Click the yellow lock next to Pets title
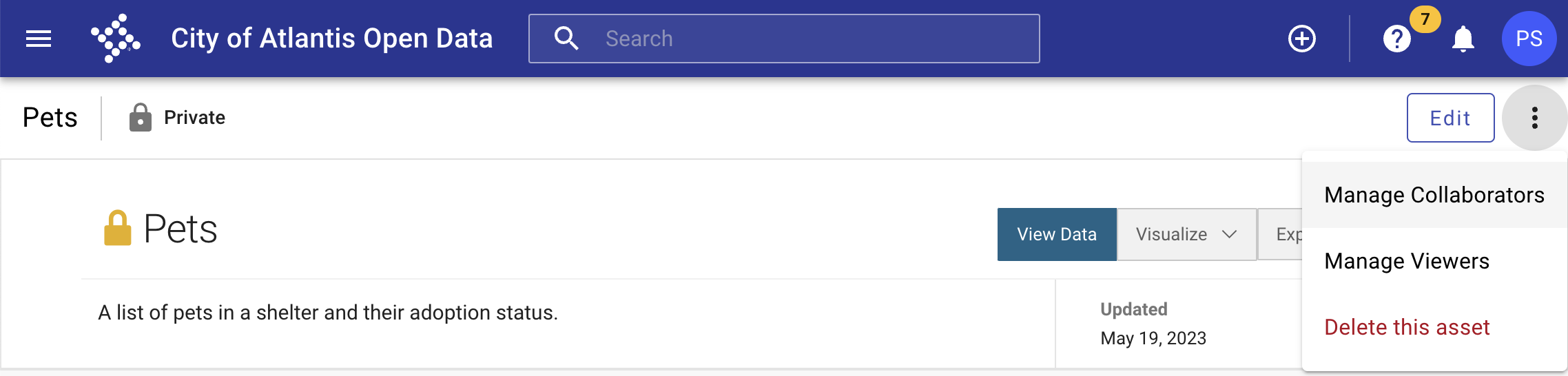This screenshot has height=376, width=1568. [x=117, y=228]
